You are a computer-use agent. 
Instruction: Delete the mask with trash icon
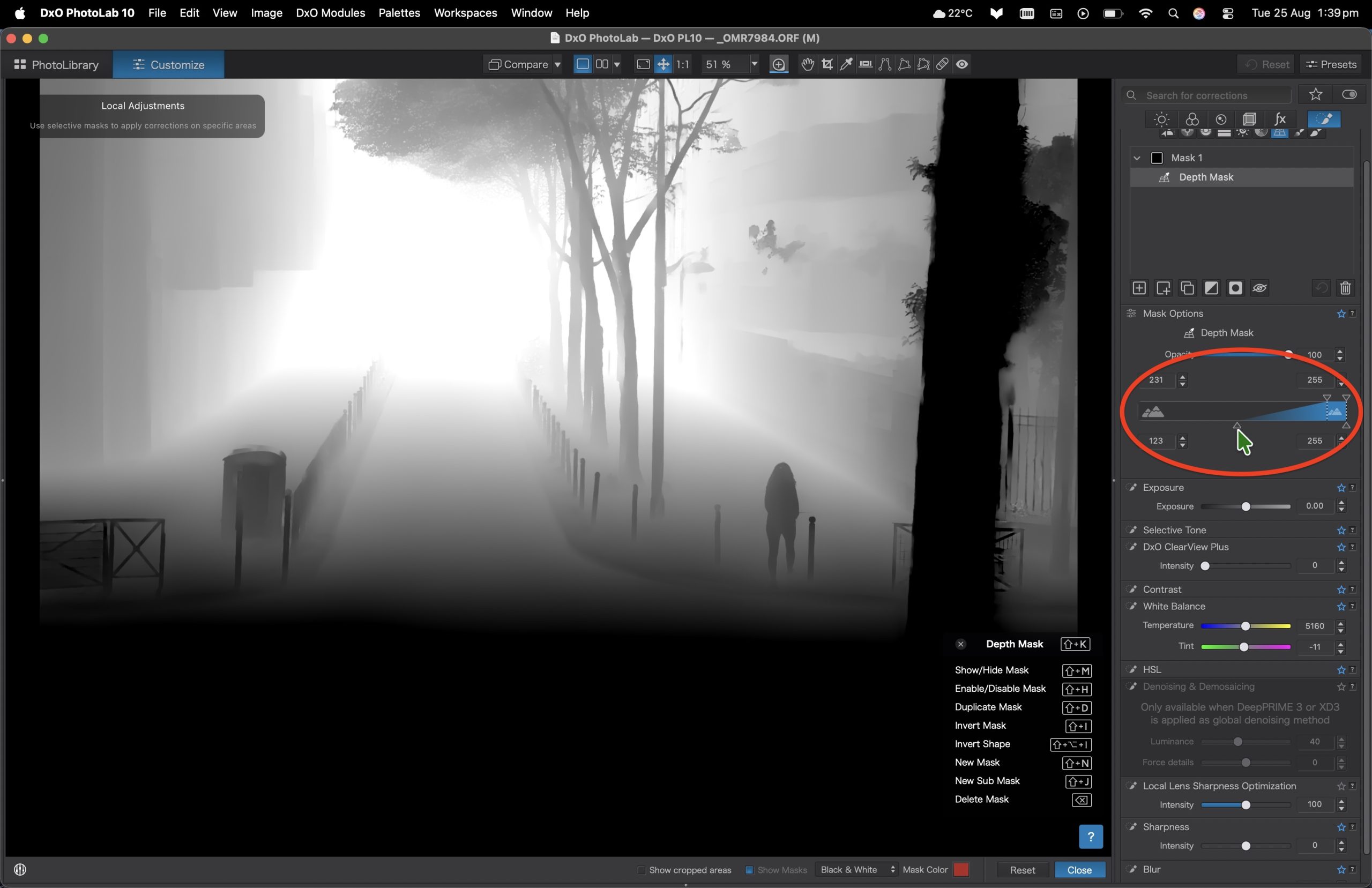click(1346, 288)
